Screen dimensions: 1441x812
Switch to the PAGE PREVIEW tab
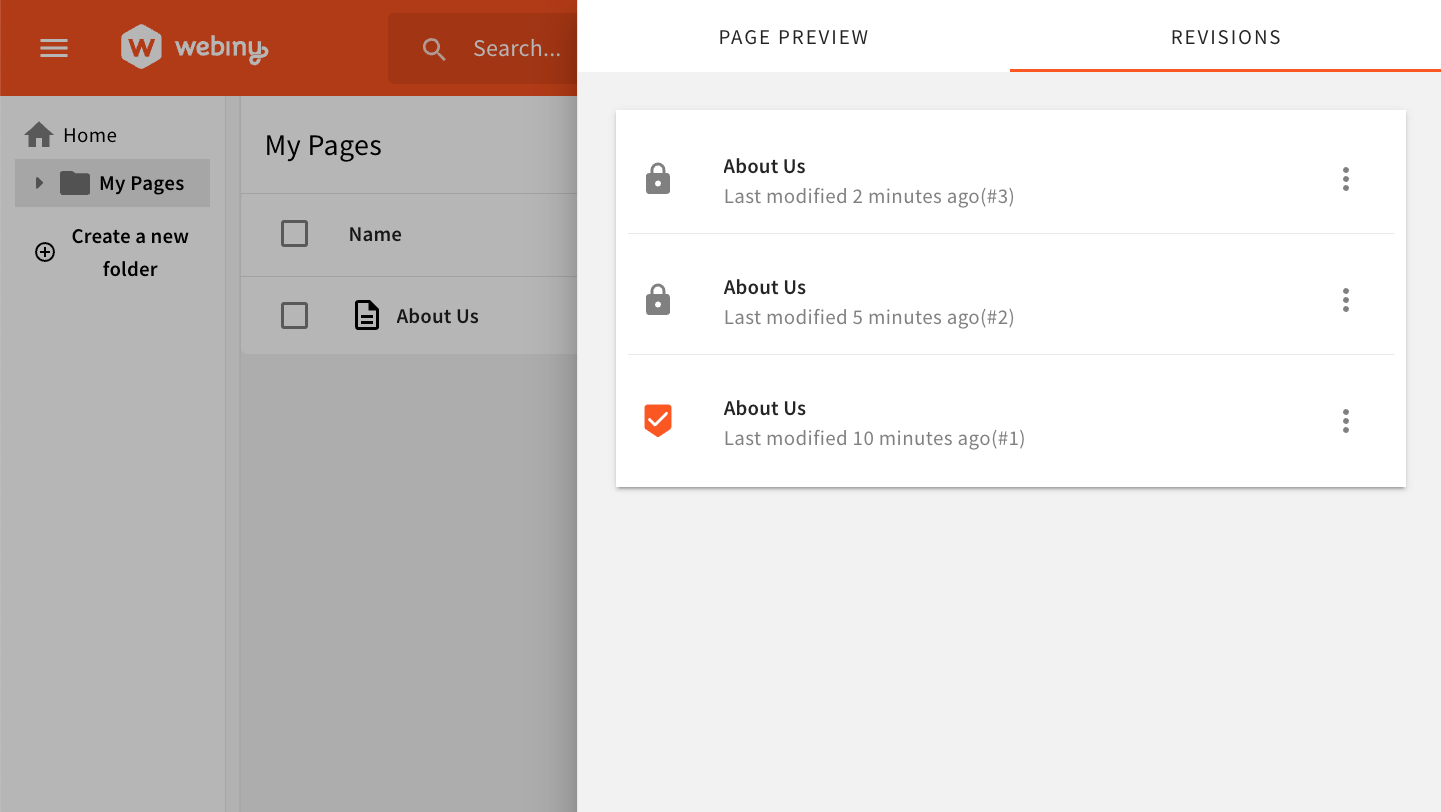click(793, 37)
